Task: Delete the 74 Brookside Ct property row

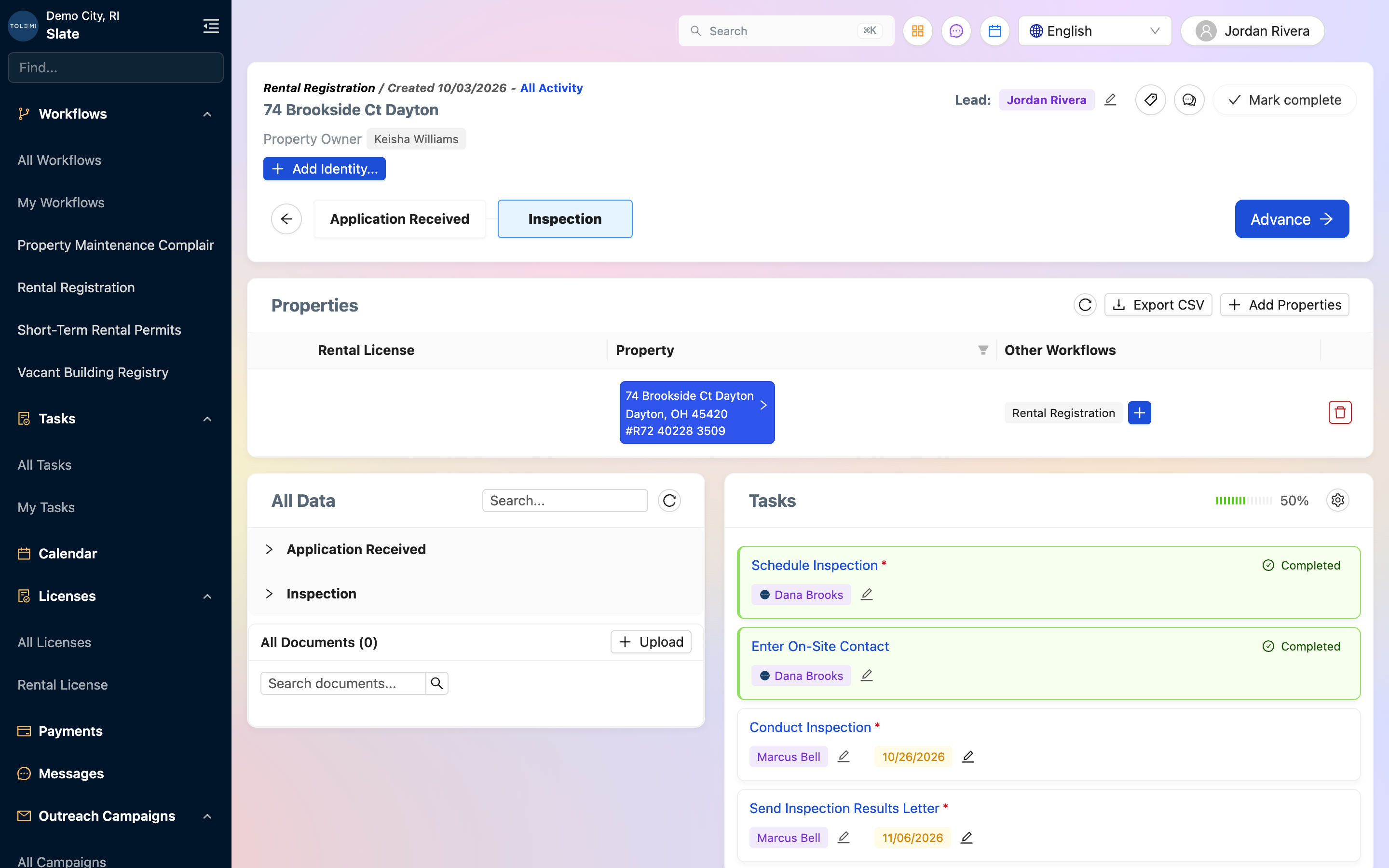Action: click(1340, 412)
